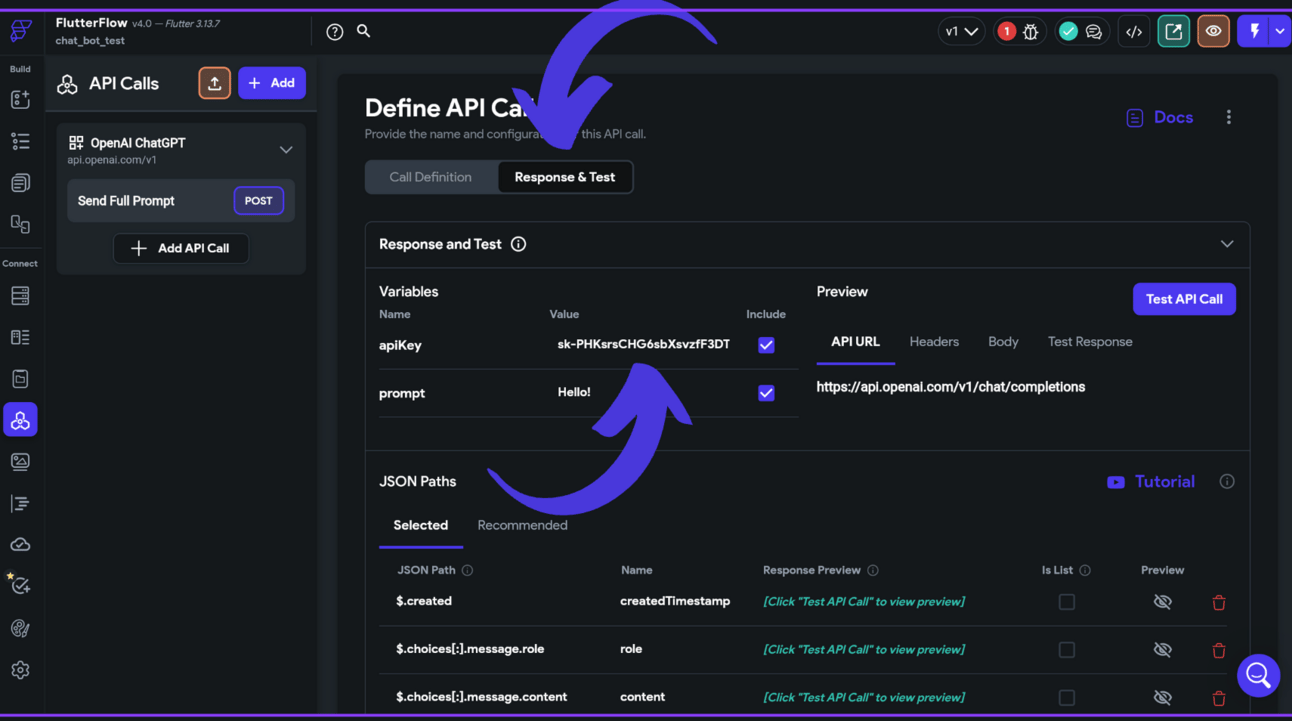Select the highlighted API Calls sidebar icon

[20, 420]
